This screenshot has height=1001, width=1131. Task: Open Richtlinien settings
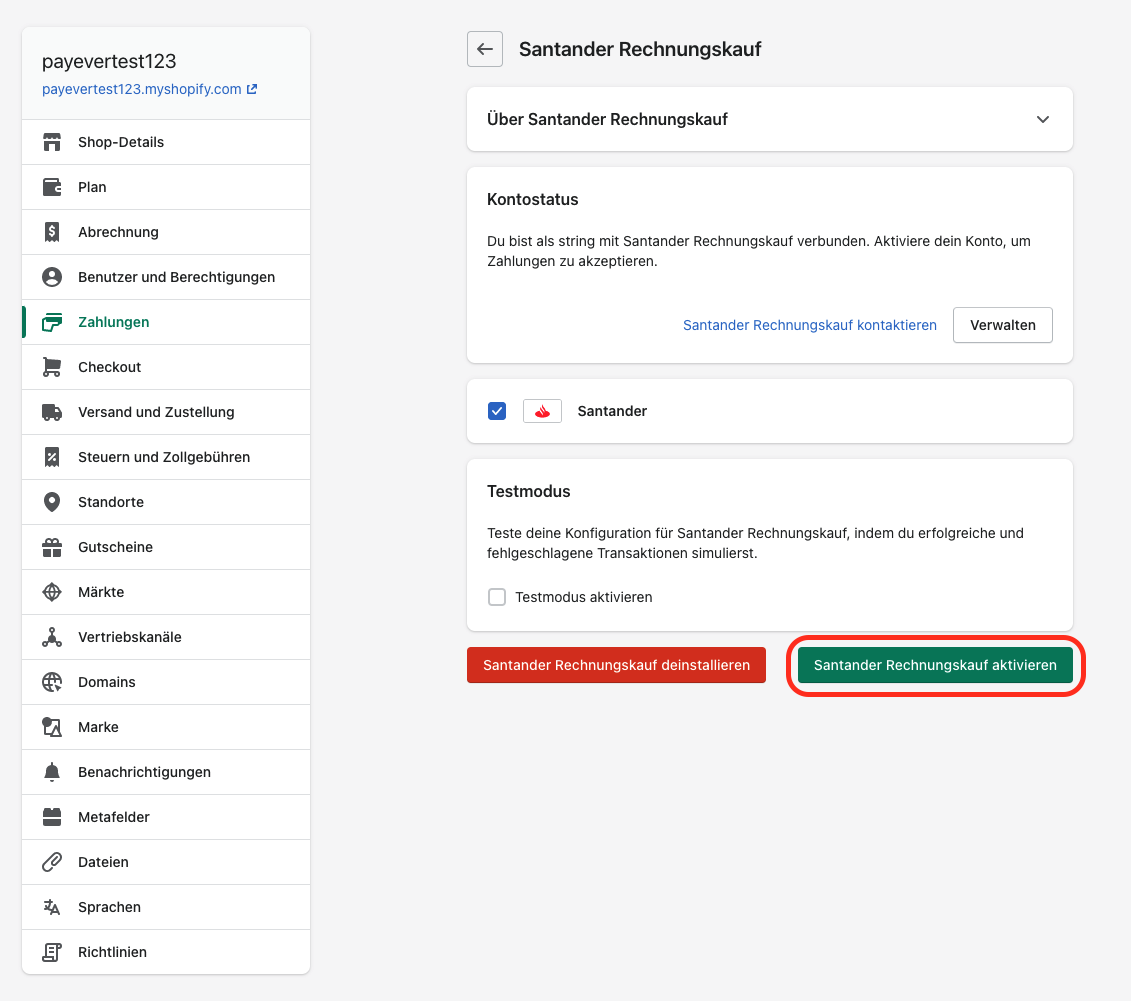166,952
